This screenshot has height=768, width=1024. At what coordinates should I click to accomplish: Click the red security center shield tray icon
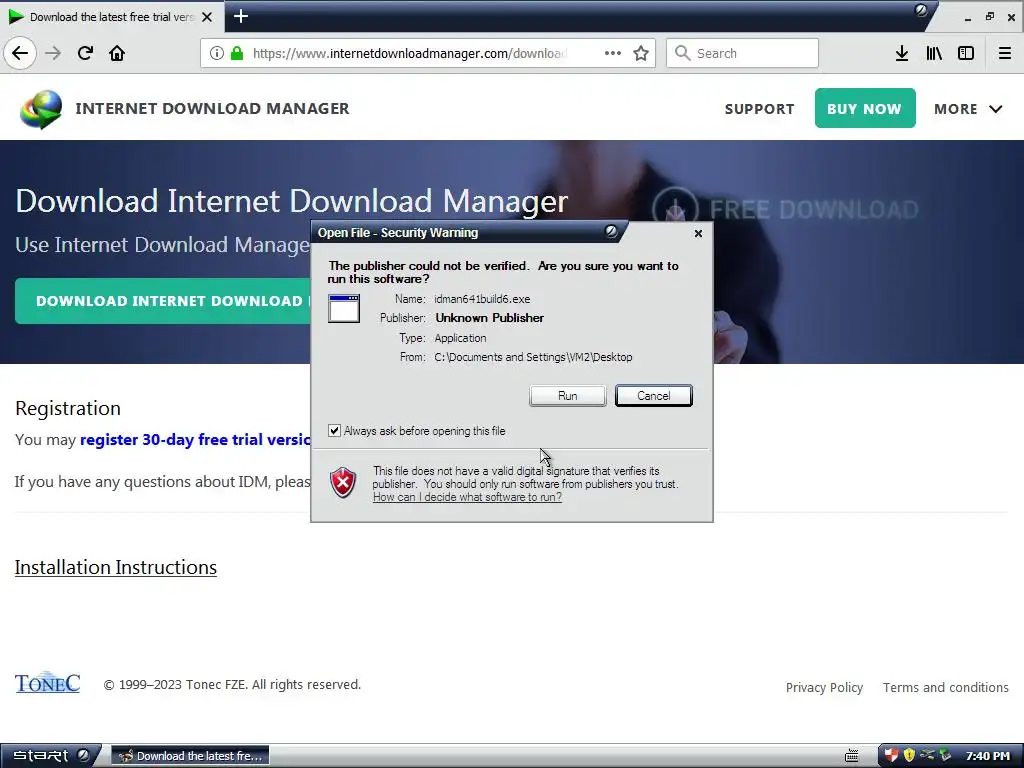coord(891,756)
